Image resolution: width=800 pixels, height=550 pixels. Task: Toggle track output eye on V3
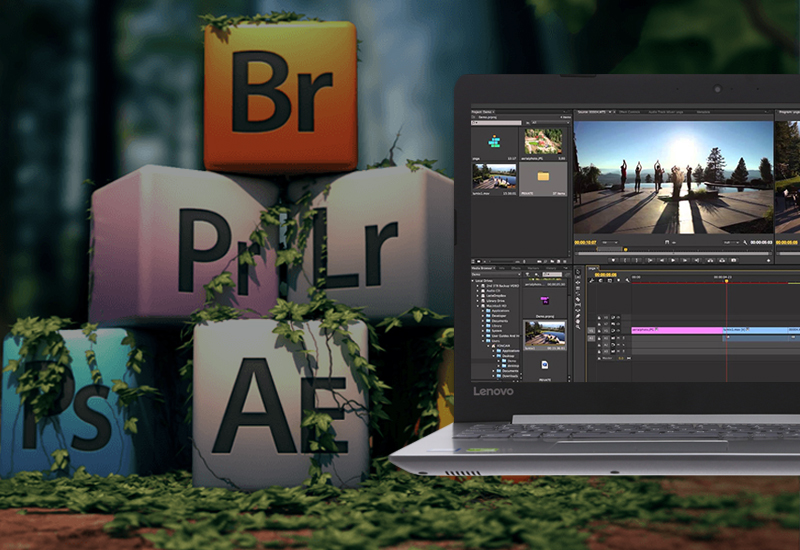(618, 317)
